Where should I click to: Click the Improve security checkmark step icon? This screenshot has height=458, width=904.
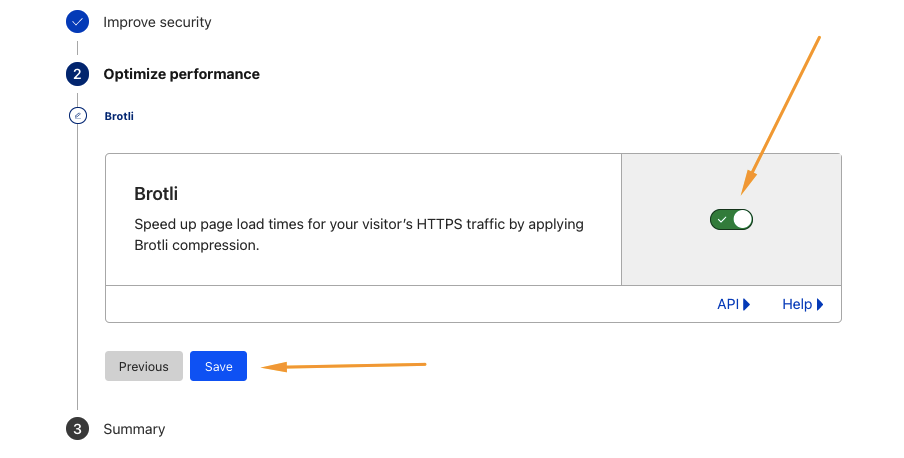tap(78, 21)
